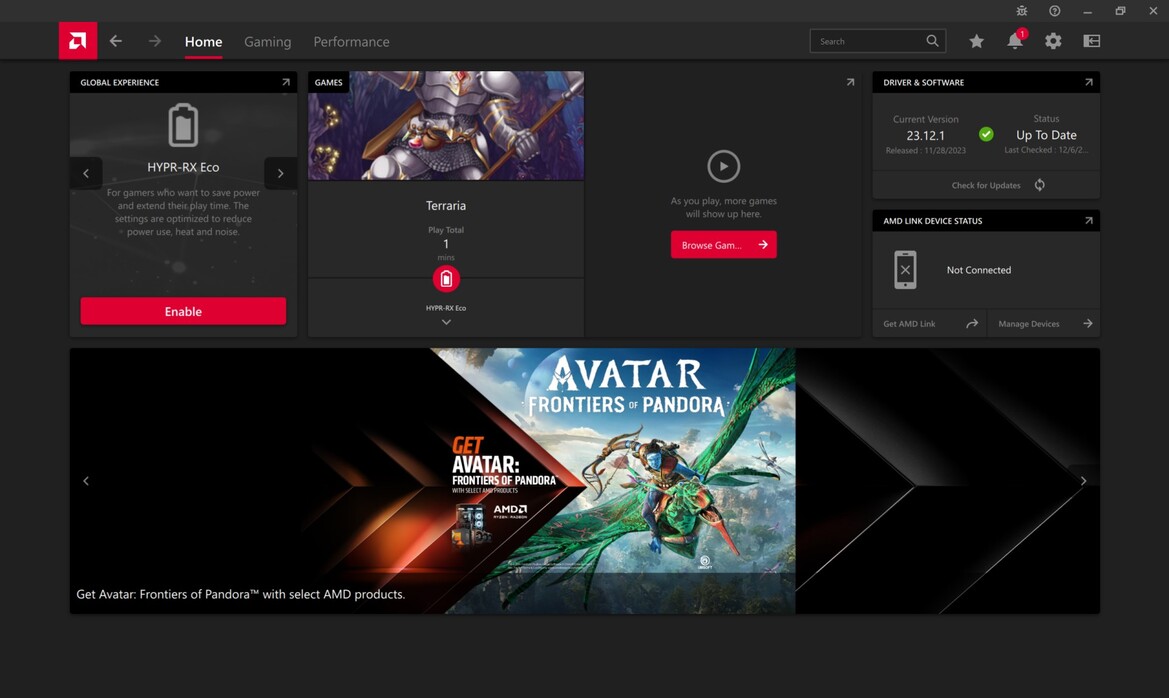Viewport: 1169px width, 698px height.
Task: Switch to the Gaming tab
Action: 268,42
